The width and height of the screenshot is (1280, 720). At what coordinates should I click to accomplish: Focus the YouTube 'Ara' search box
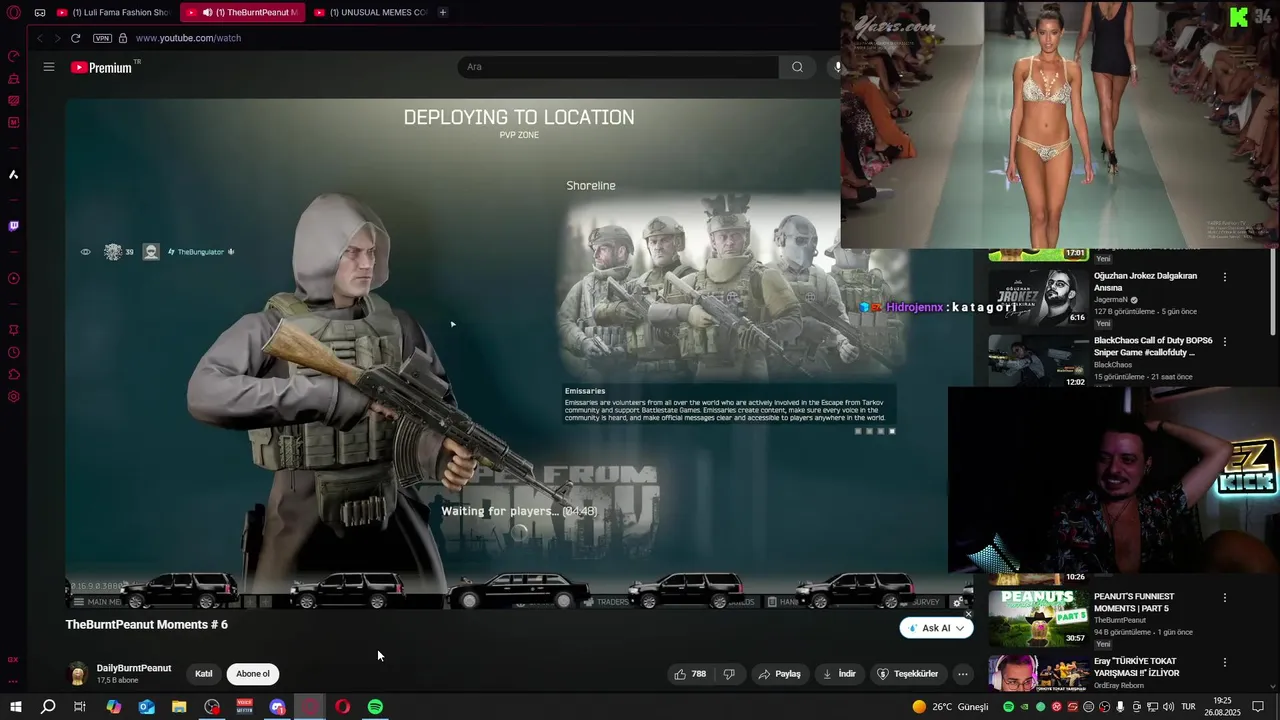618,67
